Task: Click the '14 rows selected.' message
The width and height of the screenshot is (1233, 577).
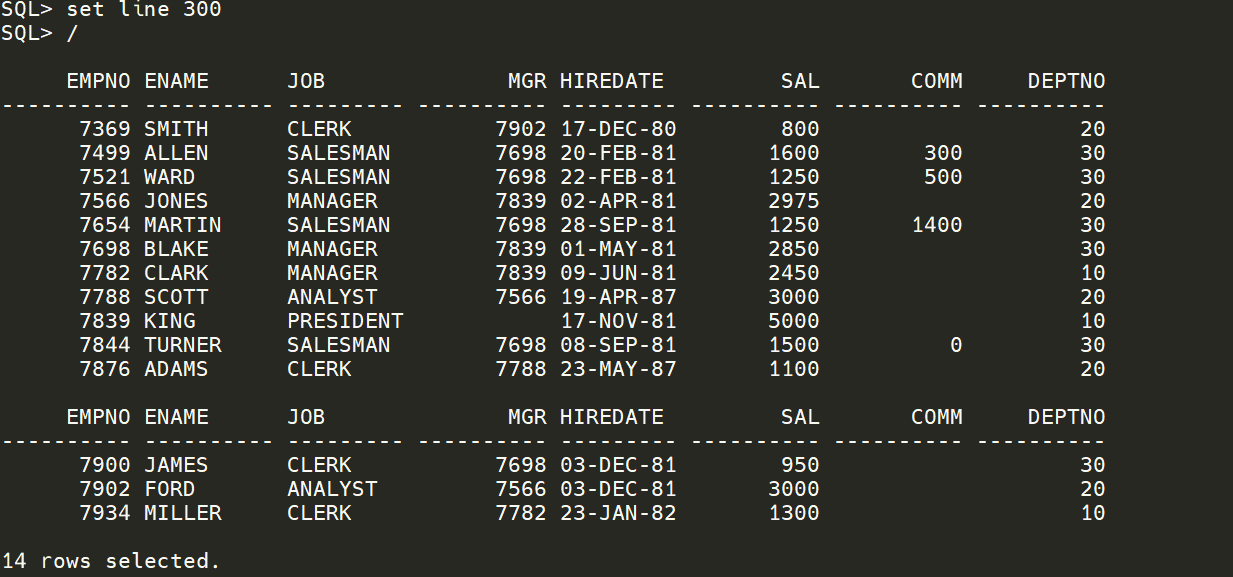Action: (111, 561)
